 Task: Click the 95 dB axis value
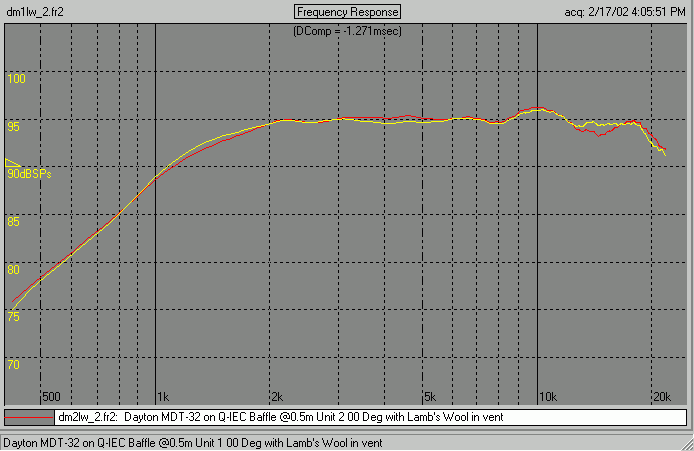pos(14,127)
